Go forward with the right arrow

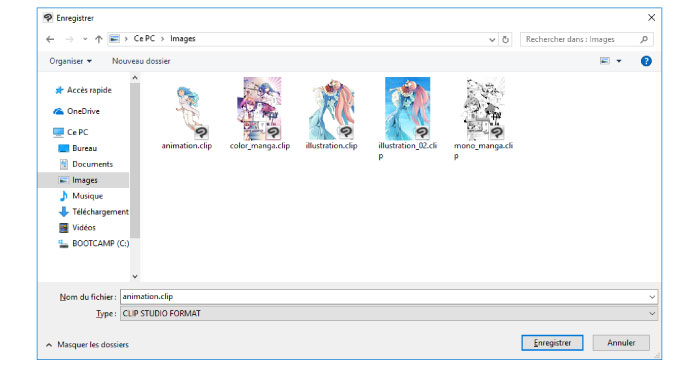69,39
